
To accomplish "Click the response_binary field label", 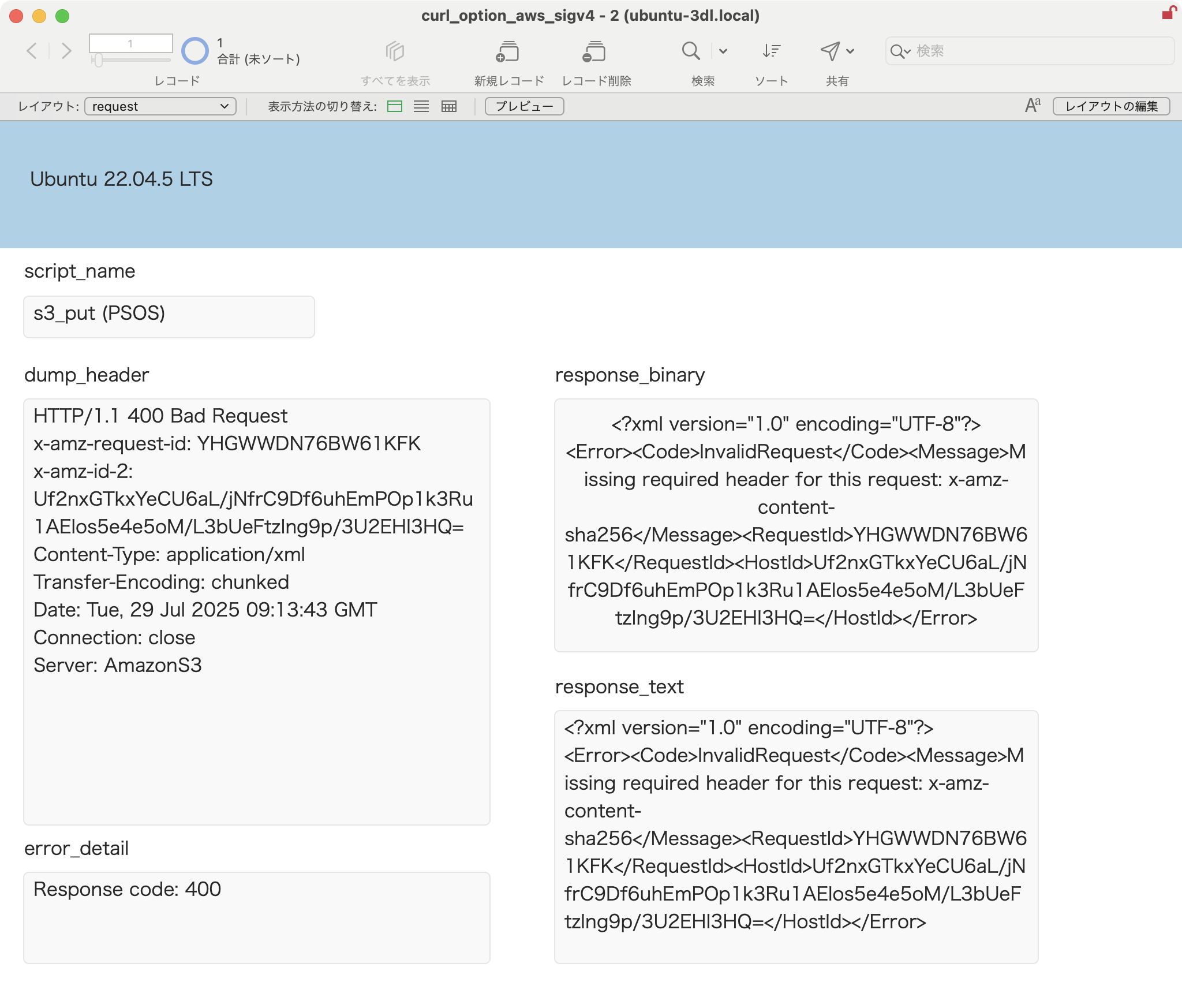I will click(630, 375).
